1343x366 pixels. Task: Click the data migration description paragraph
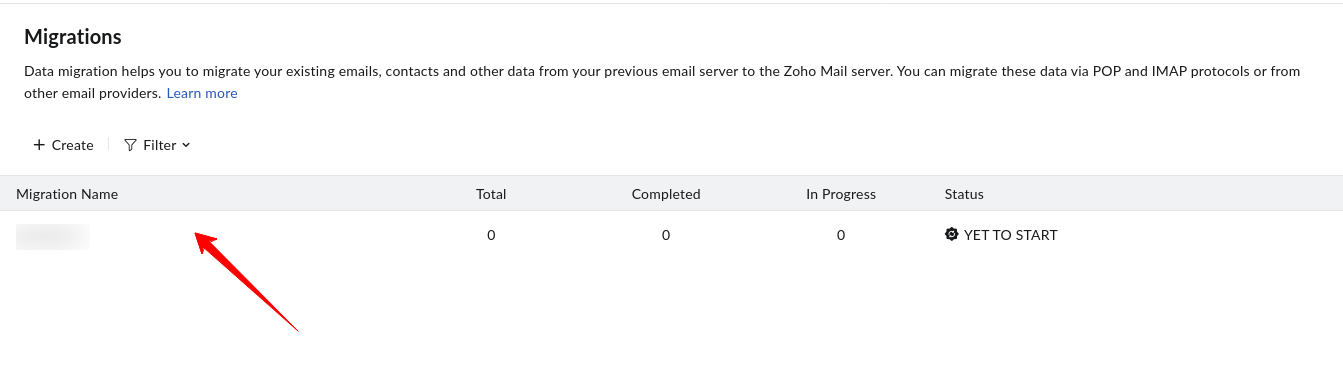click(662, 82)
